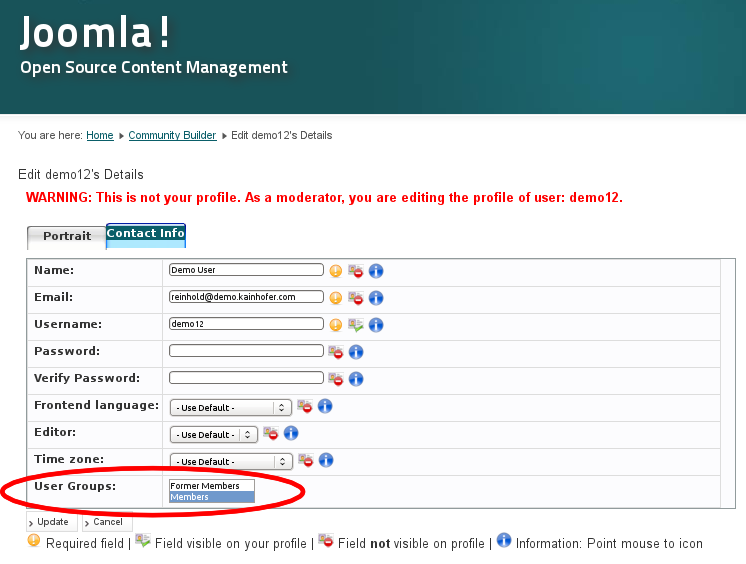Select the Contact Info tab
746x564 pixels.
tap(146, 234)
